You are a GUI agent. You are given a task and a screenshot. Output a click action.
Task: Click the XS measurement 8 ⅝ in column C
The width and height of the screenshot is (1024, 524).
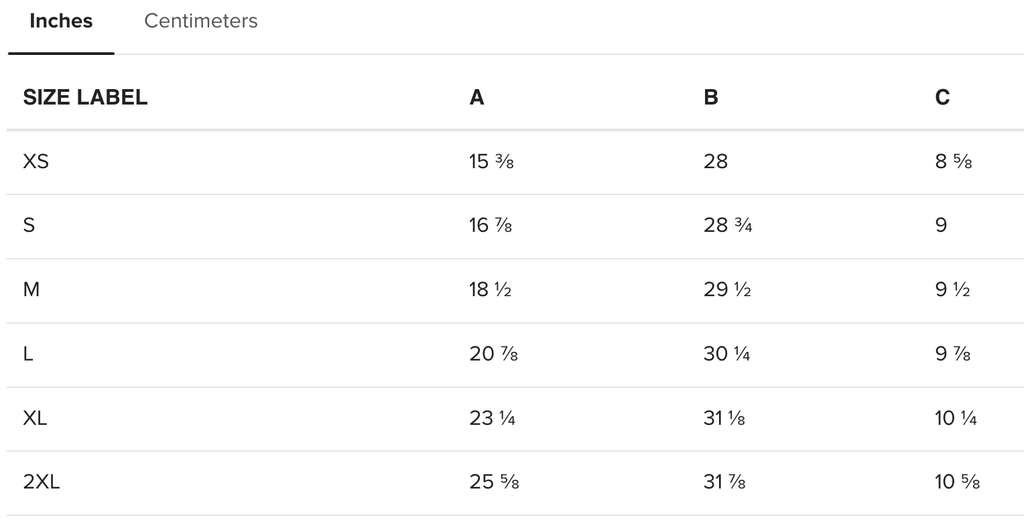coord(953,161)
